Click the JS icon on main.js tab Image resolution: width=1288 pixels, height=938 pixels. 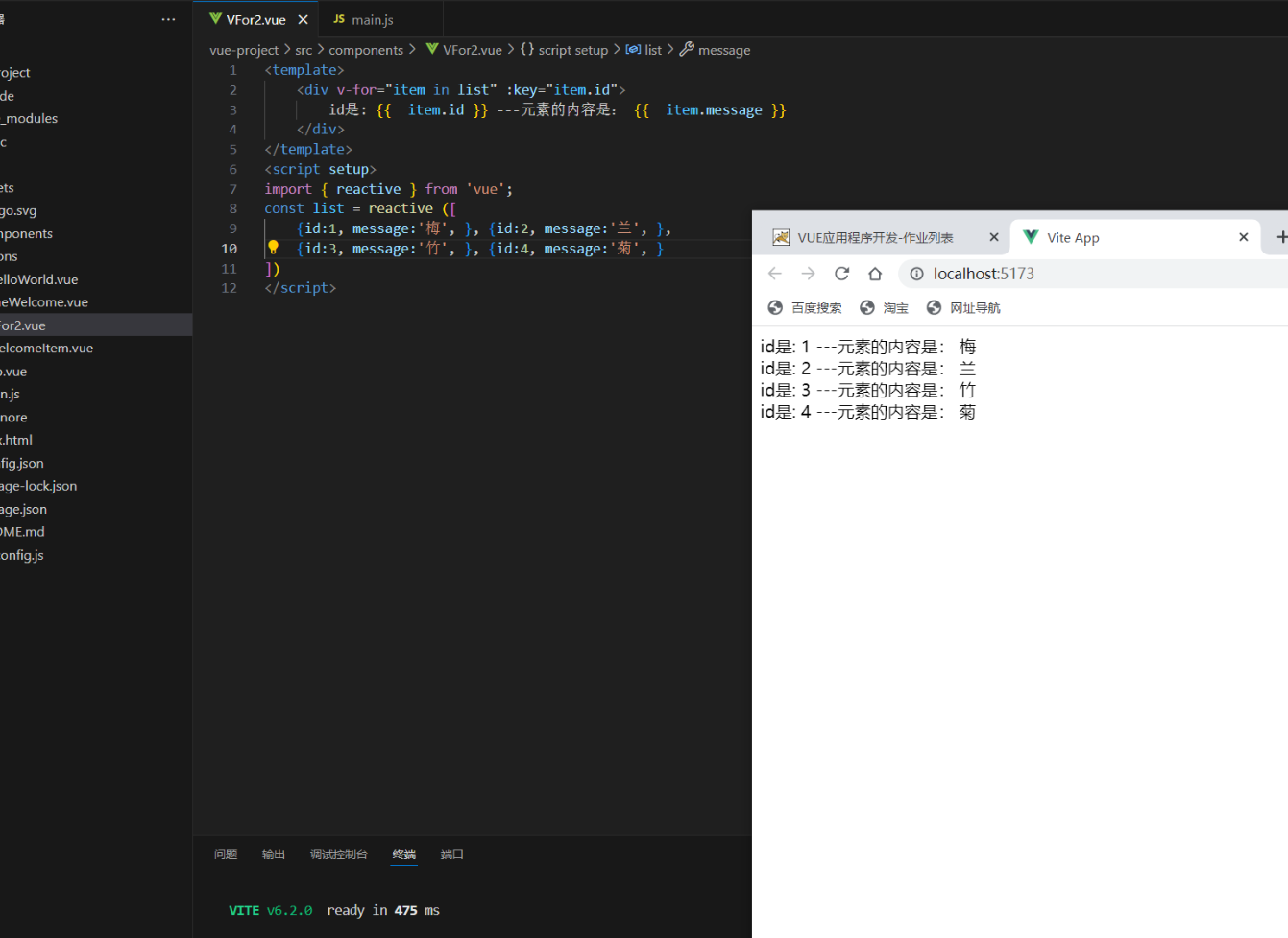339,19
